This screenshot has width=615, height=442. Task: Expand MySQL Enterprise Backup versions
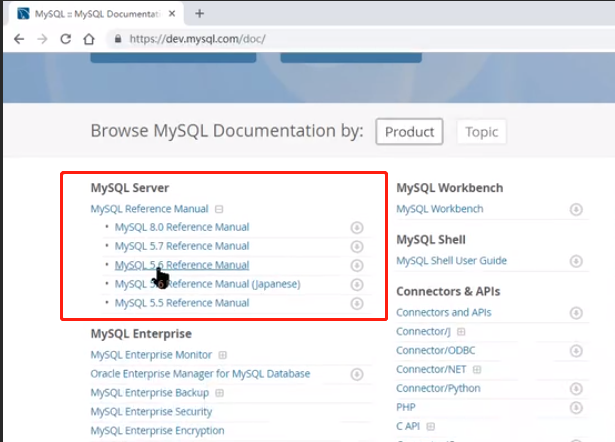click(220, 393)
